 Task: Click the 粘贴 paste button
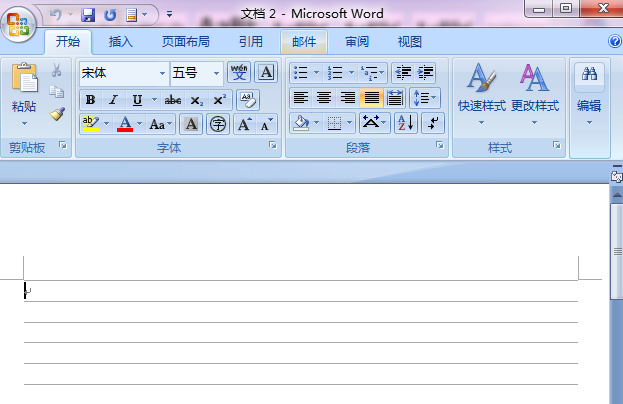click(24, 94)
